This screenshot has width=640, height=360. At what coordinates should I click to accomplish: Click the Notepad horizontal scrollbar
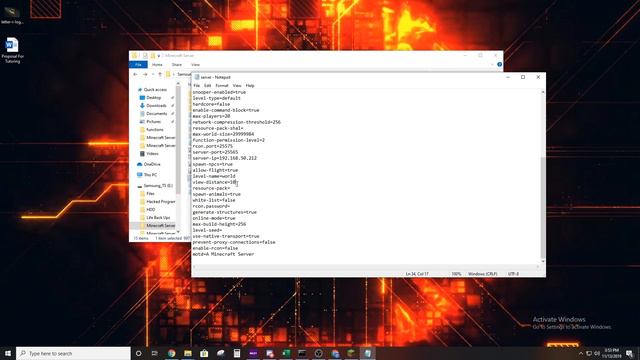point(366,267)
